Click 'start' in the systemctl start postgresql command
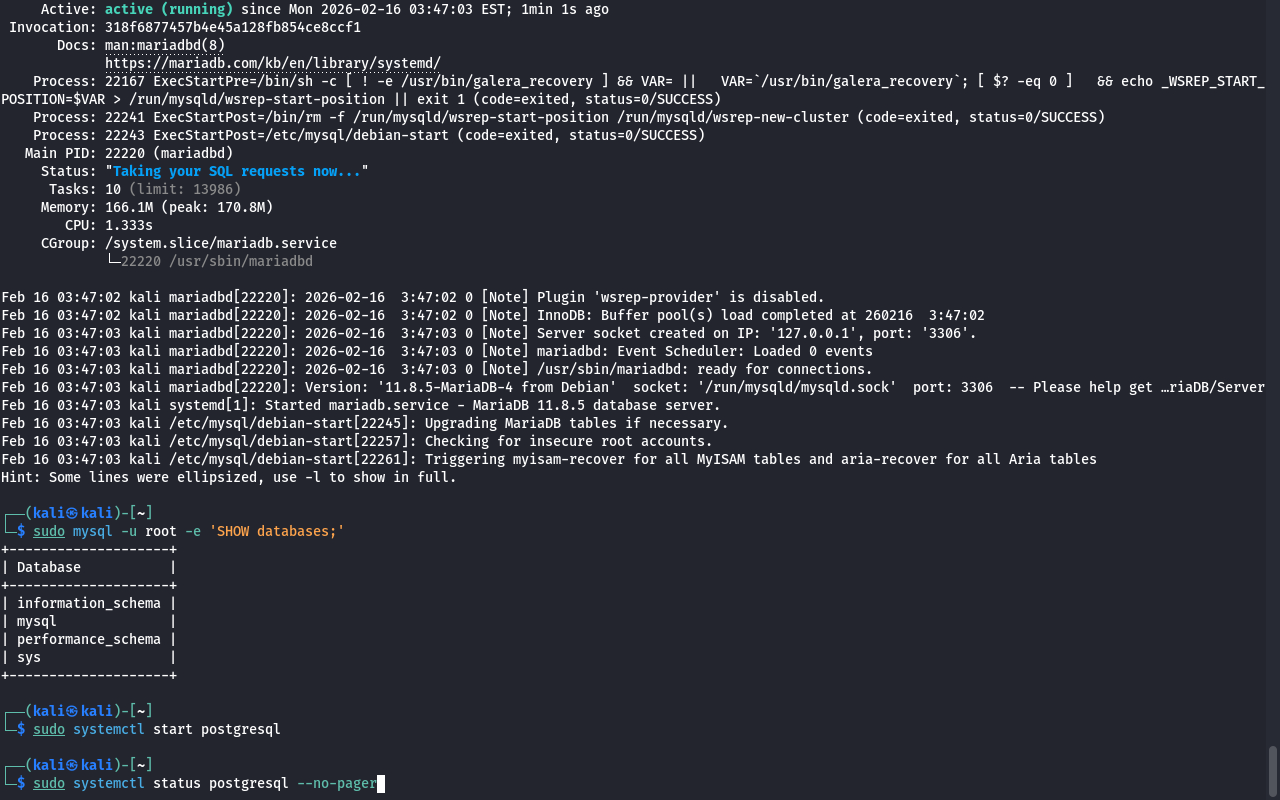The height and width of the screenshot is (800, 1280). tap(173, 729)
